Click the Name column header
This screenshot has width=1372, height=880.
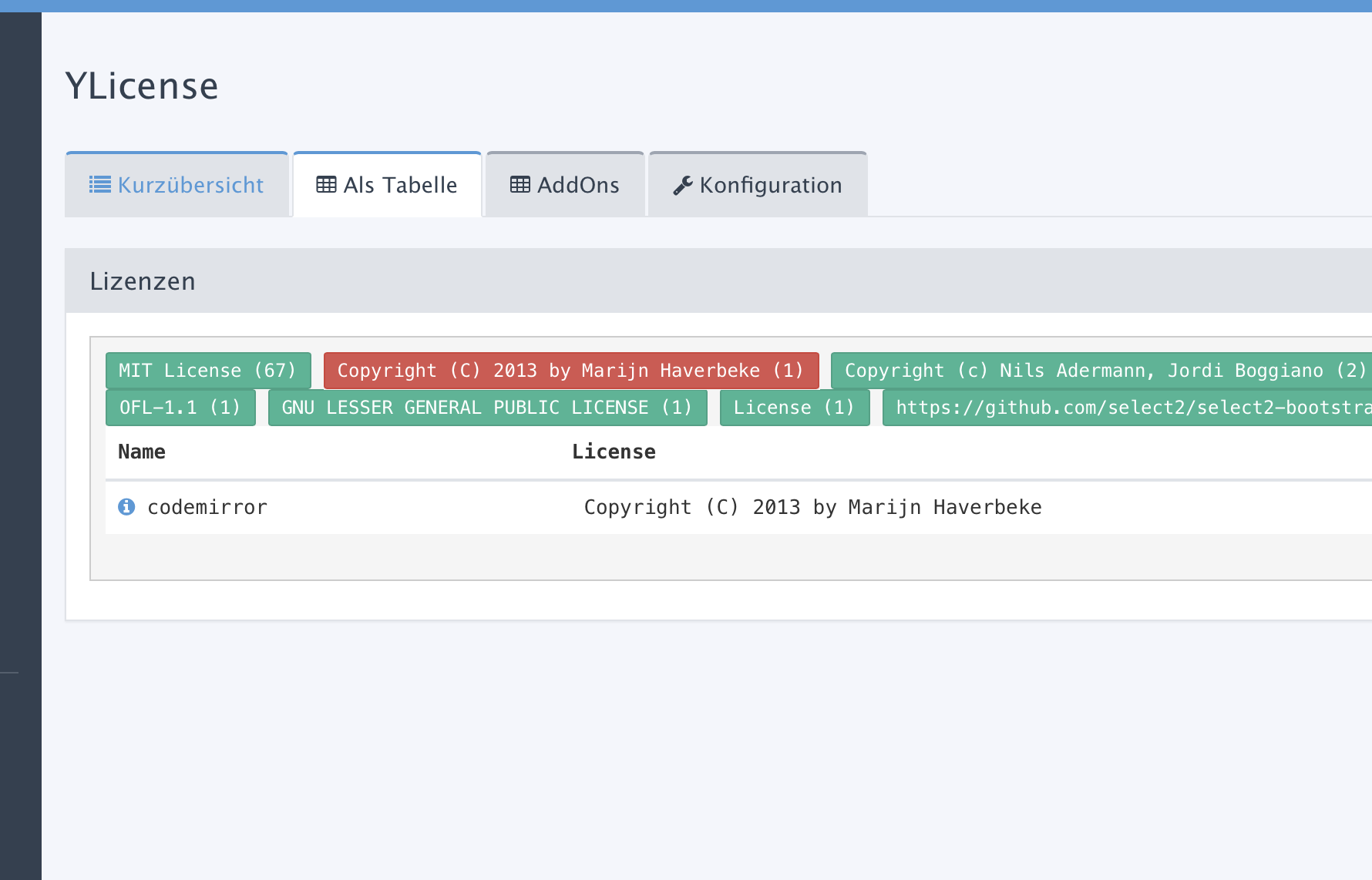coord(142,452)
